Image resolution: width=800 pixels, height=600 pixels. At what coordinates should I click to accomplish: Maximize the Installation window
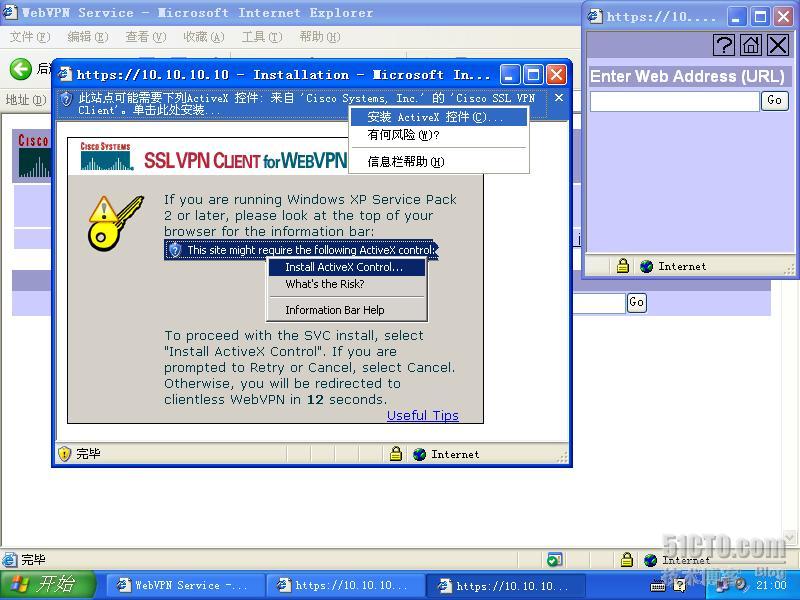[x=533, y=75]
